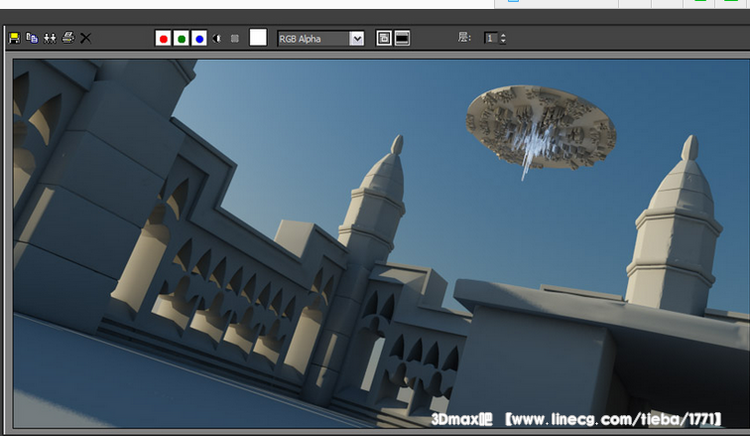Toggle the UI overlay frame button
The image size is (750, 436).
click(384, 38)
